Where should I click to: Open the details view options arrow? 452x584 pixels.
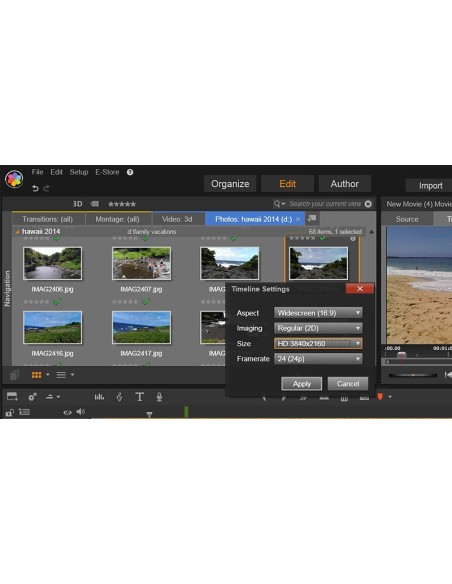point(72,374)
